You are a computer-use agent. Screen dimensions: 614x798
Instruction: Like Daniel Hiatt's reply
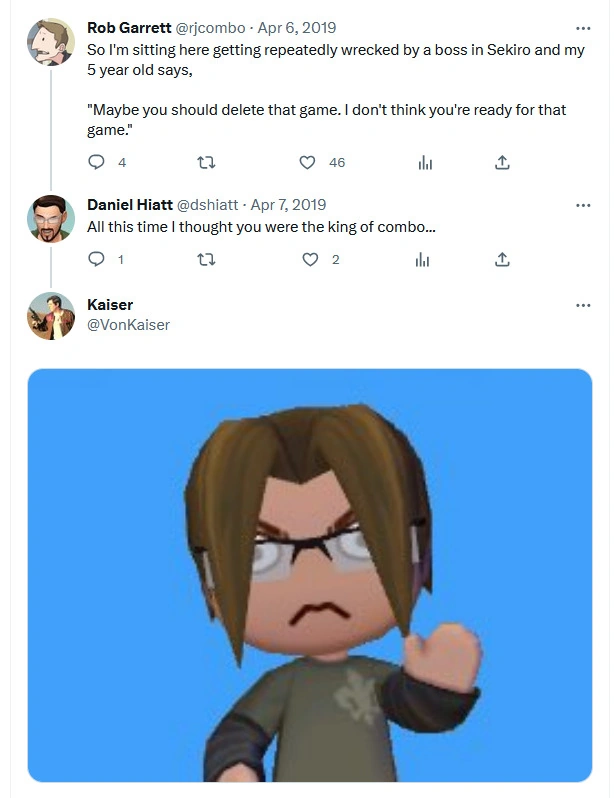[309, 260]
